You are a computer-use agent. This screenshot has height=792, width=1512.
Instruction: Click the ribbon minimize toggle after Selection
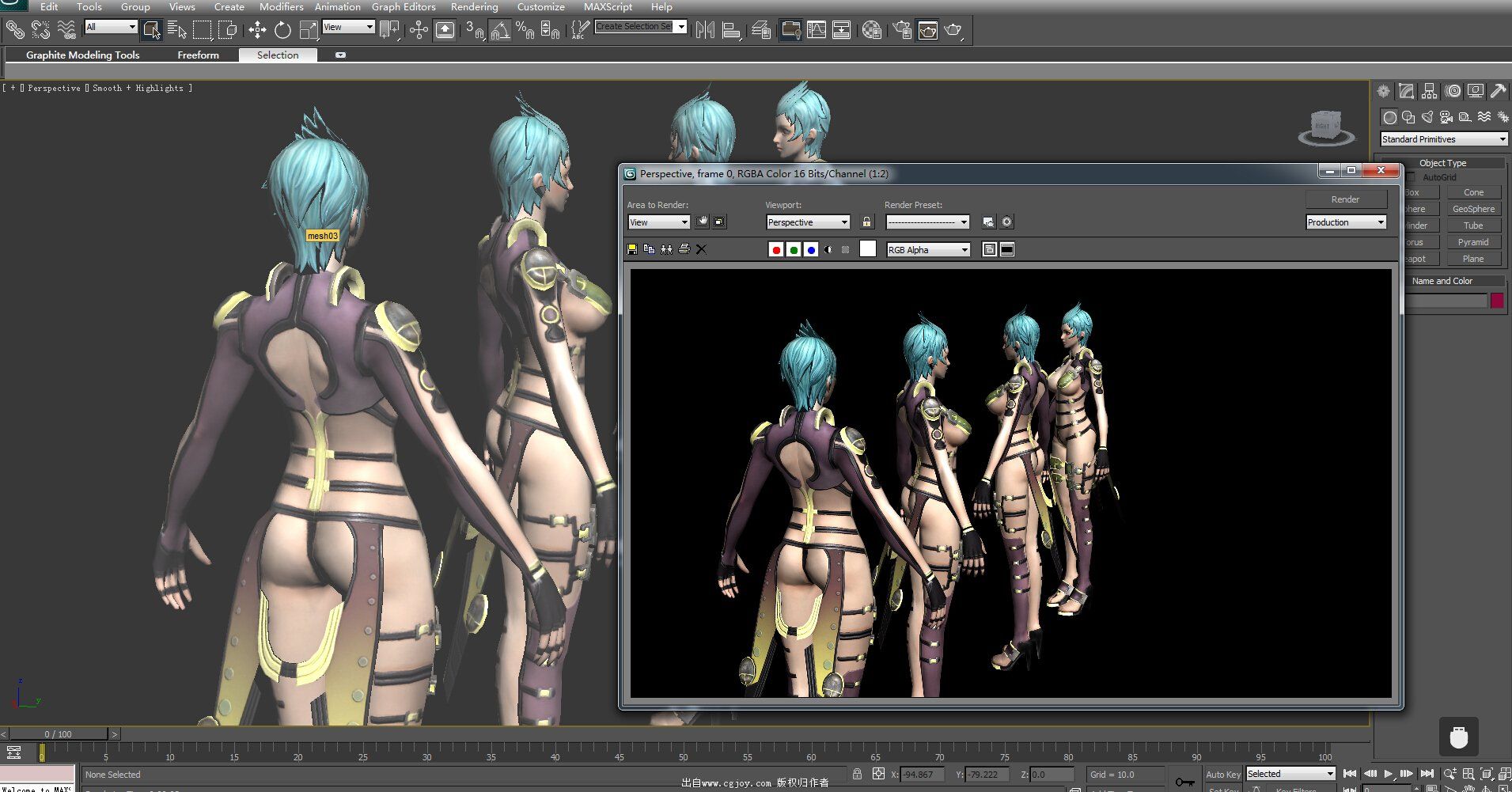click(x=340, y=55)
